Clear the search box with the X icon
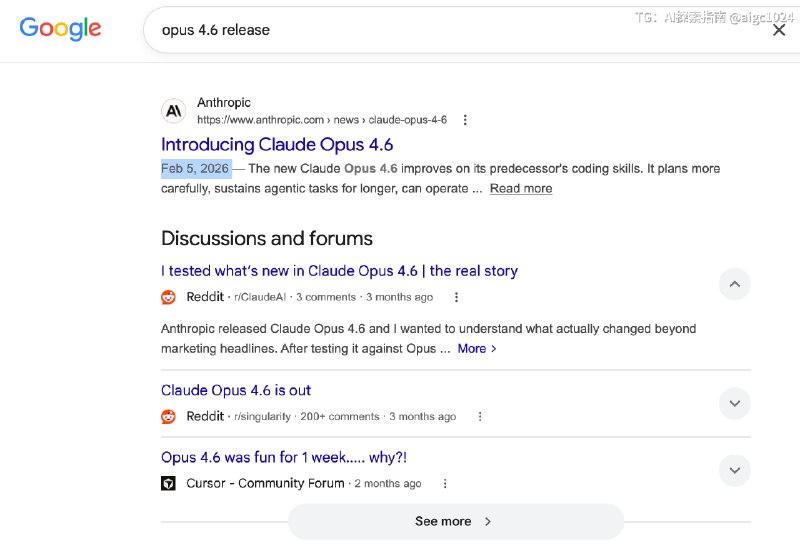Screen dimensions: 800x560 pyautogui.click(x=779, y=30)
